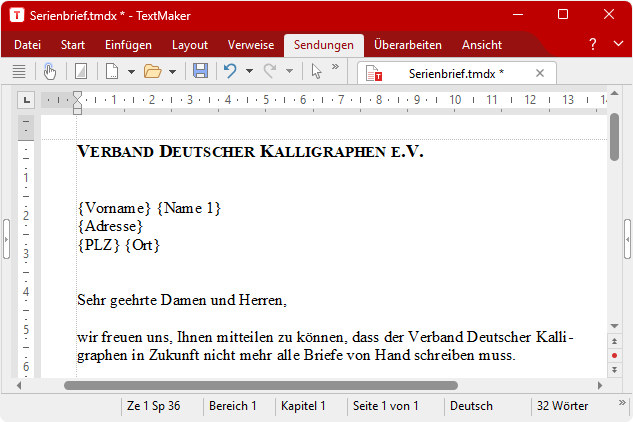Click the horizontal ruler at mark 5
Screen dimensions: 633x422
pos(266,99)
